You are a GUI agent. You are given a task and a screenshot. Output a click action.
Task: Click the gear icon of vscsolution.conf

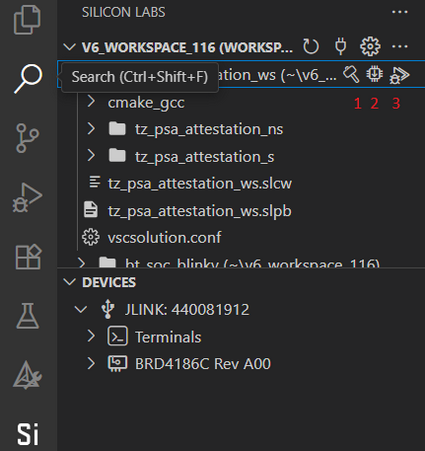click(x=91, y=237)
